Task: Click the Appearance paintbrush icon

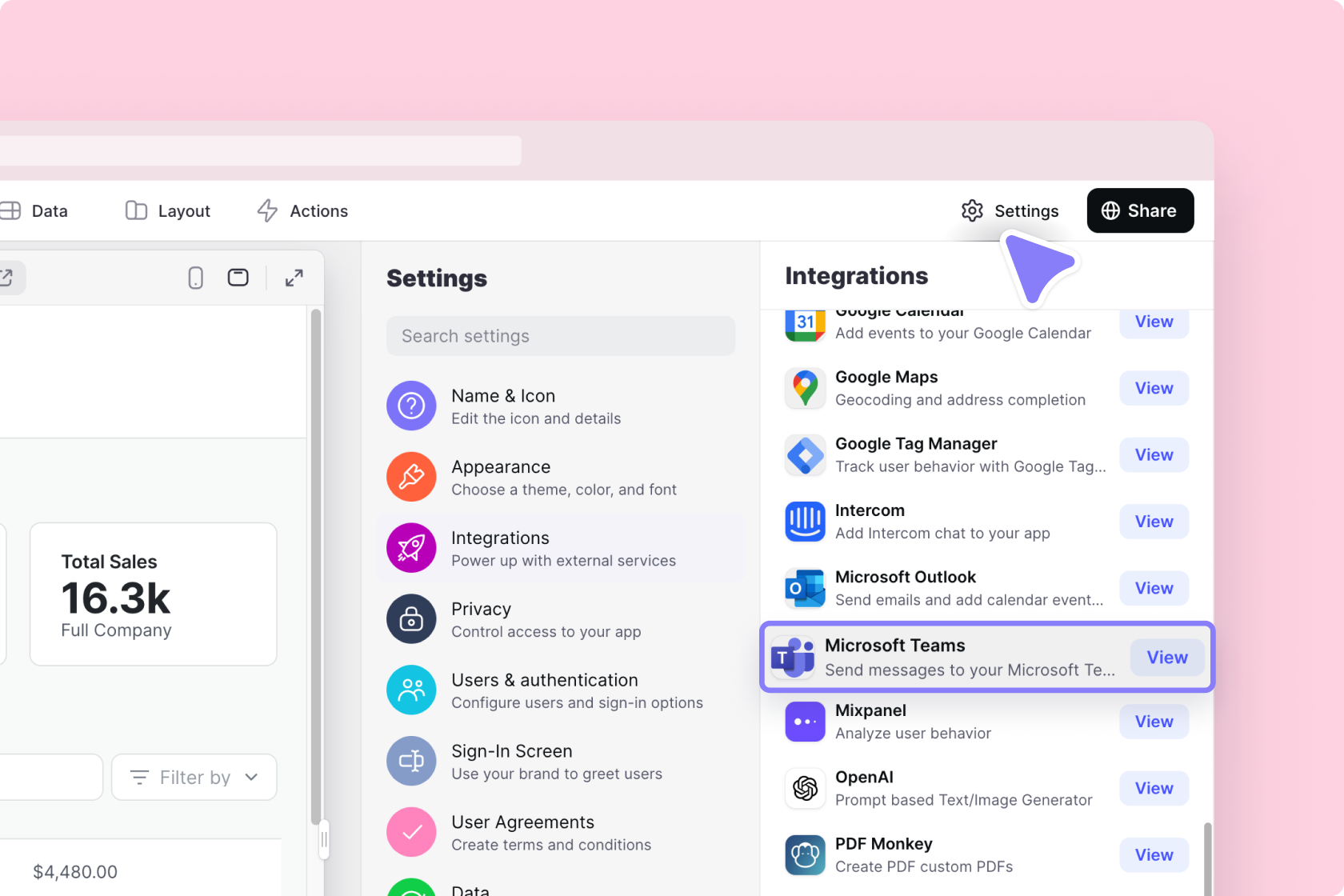Action: coord(411,477)
